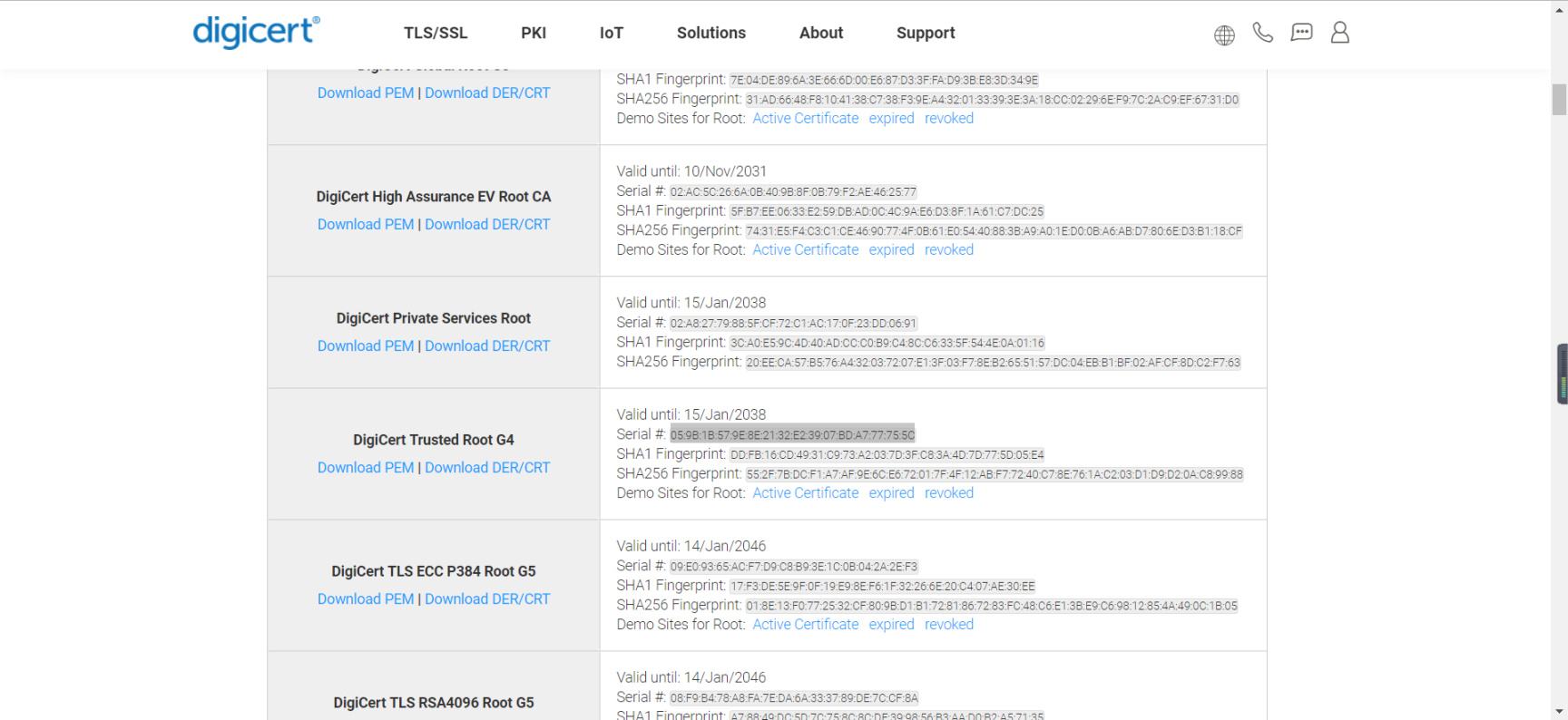The height and width of the screenshot is (720, 1568).
Task: Open revoked demo site for Trusted Root G4
Action: (949, 492)
